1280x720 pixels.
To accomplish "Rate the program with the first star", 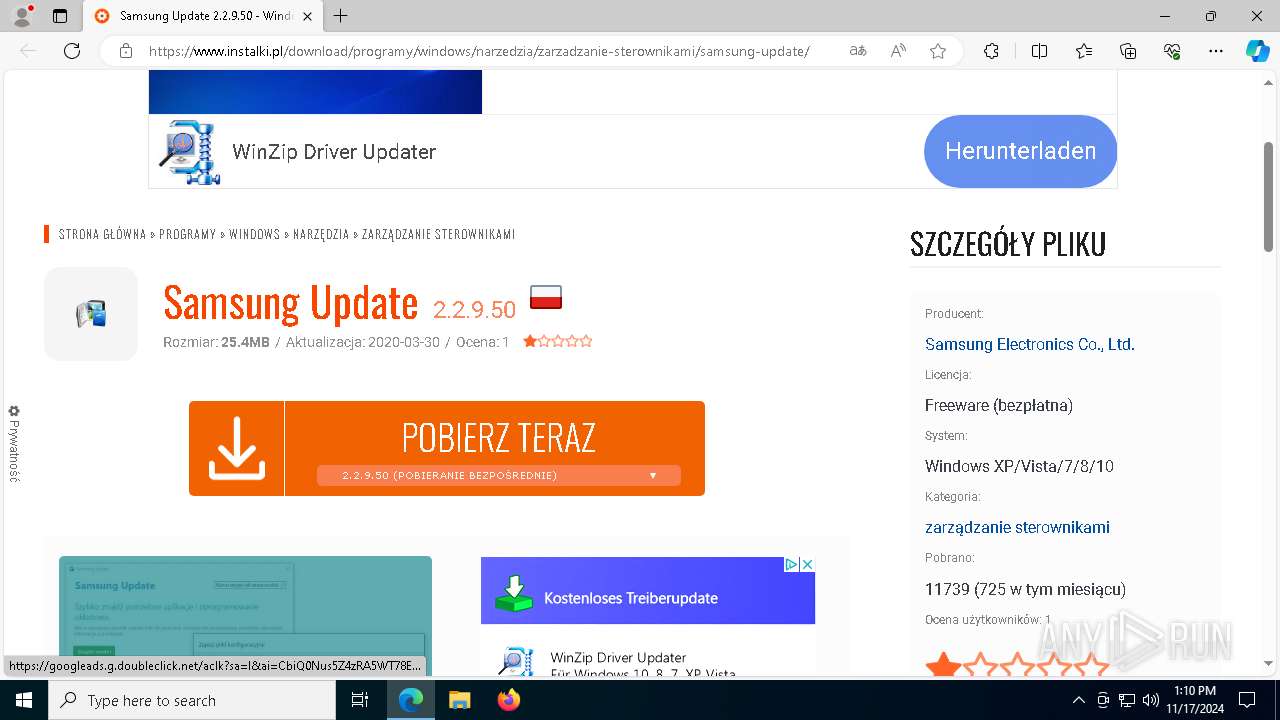I will coord(529,341).
